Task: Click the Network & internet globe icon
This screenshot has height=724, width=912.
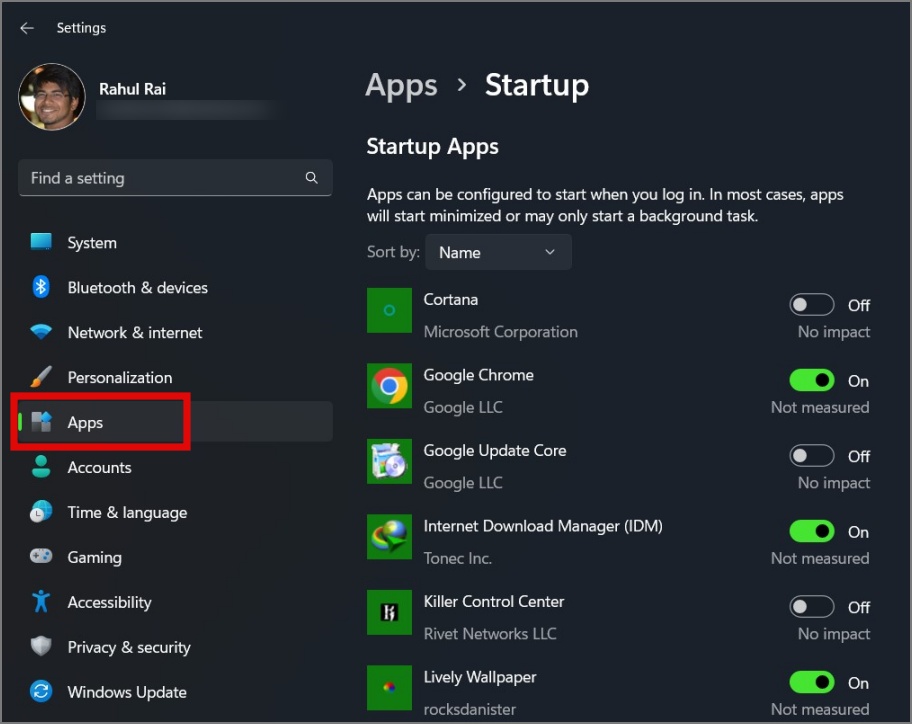Action: pyautogui.click(x=40, y=332)
